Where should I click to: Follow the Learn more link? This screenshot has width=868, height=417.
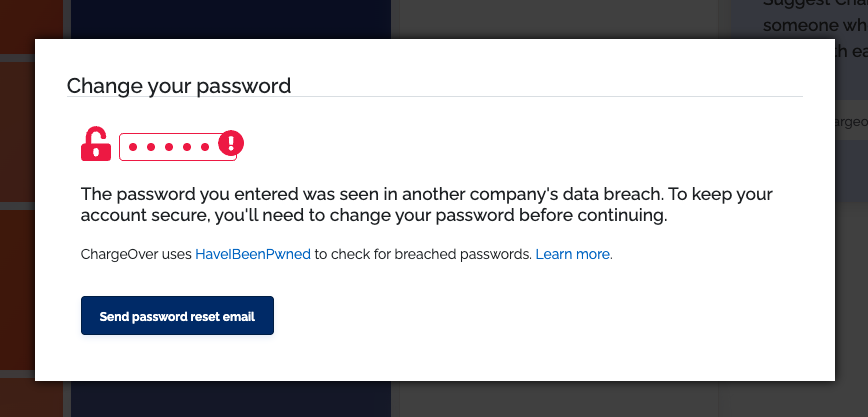pos(573,255)
